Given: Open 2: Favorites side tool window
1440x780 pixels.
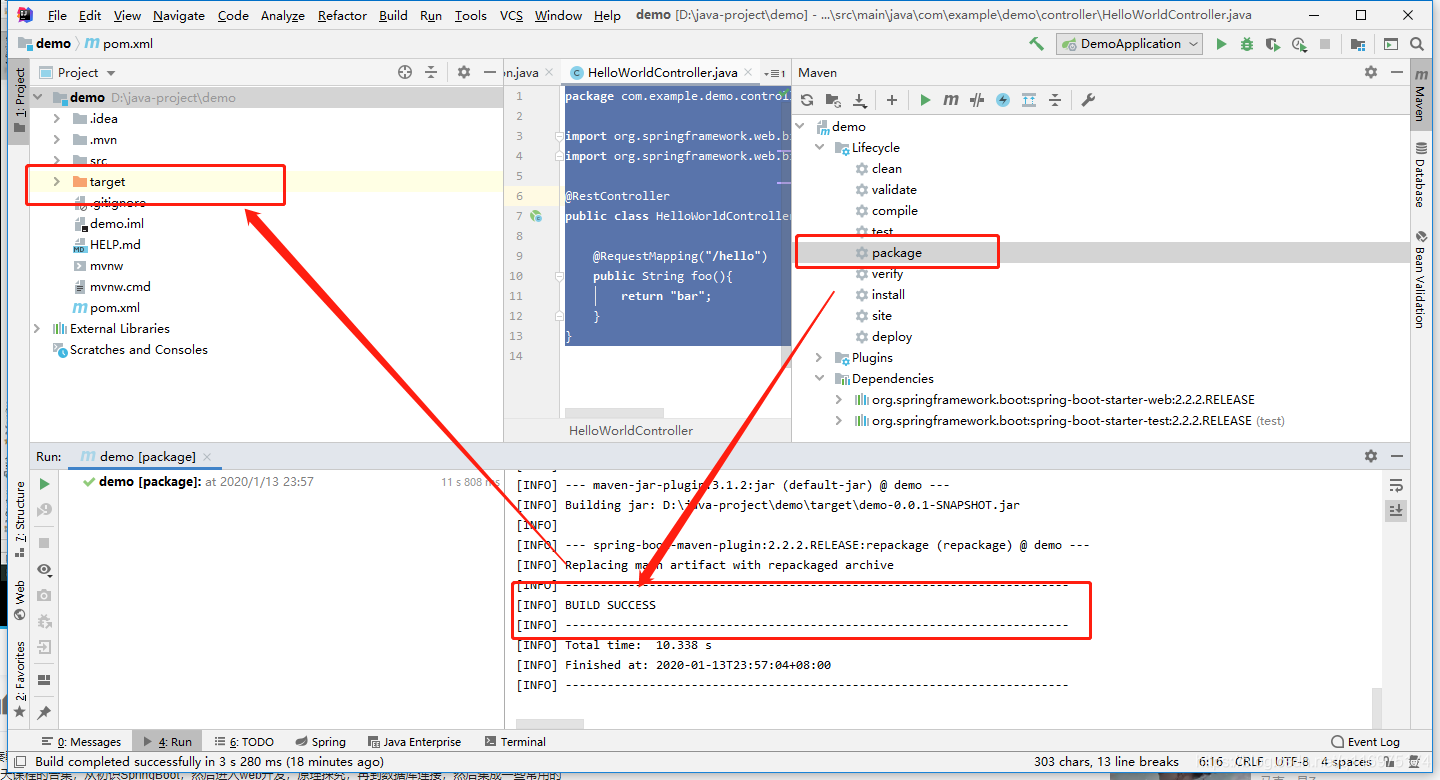Looking at the screenshot, I should tap(19, 680).
